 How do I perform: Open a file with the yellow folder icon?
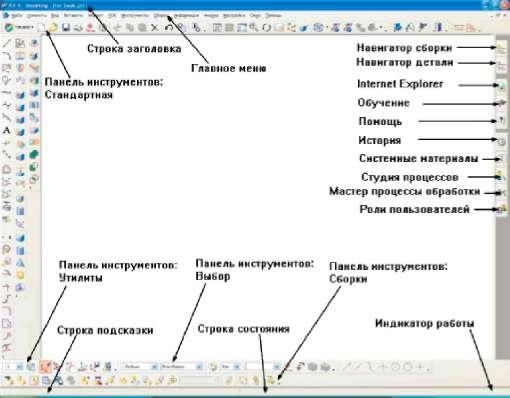coord(53,28)
